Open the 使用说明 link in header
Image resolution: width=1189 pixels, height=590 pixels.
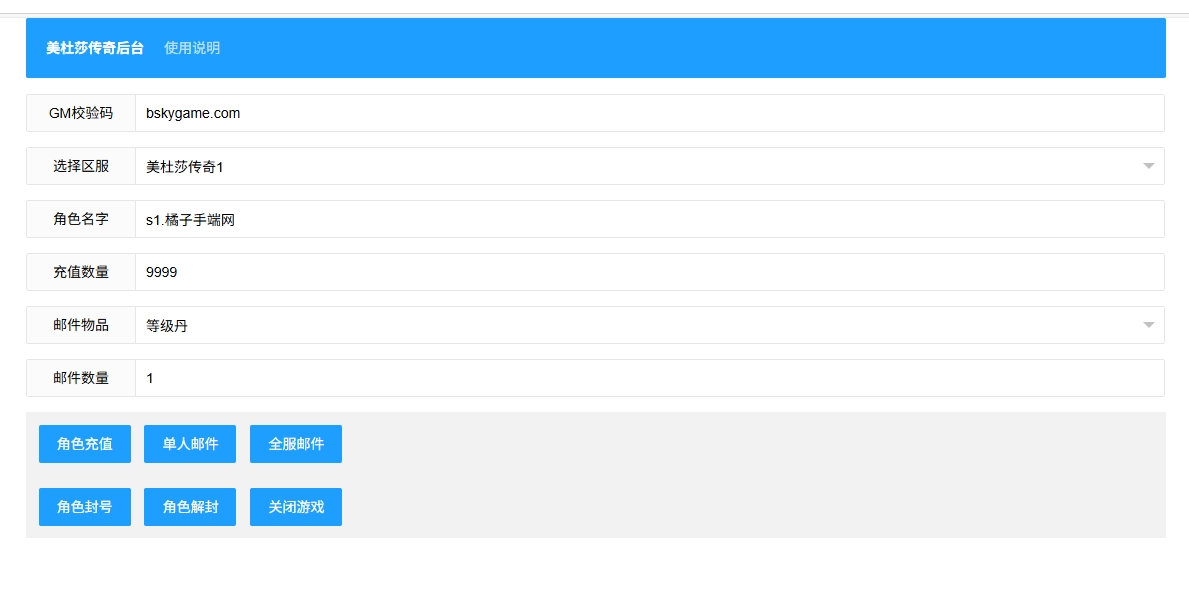point(192,48)
